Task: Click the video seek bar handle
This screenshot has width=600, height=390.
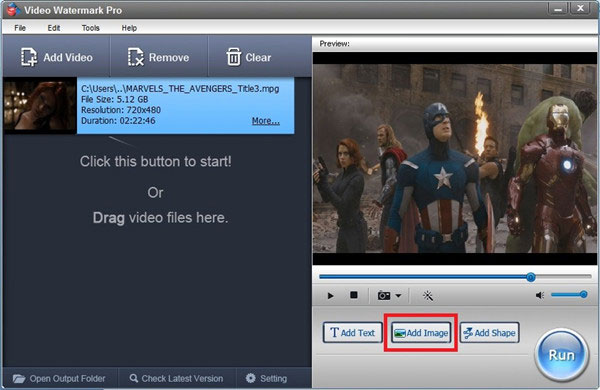Action: tap(530, 277)
